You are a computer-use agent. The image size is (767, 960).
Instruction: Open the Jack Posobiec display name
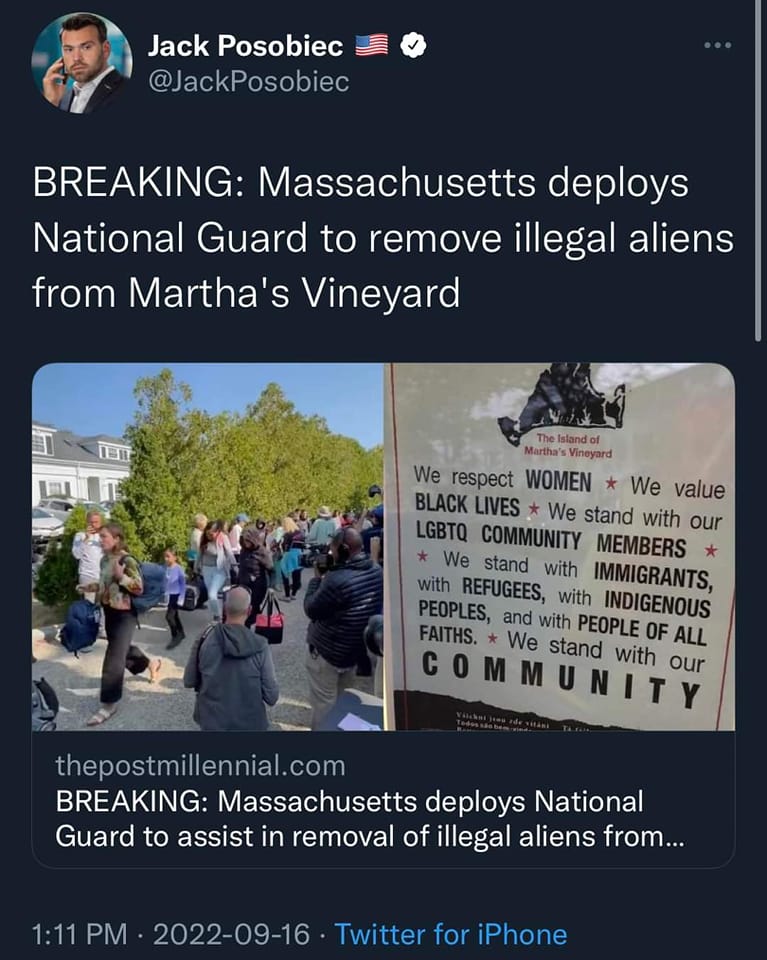245,46
